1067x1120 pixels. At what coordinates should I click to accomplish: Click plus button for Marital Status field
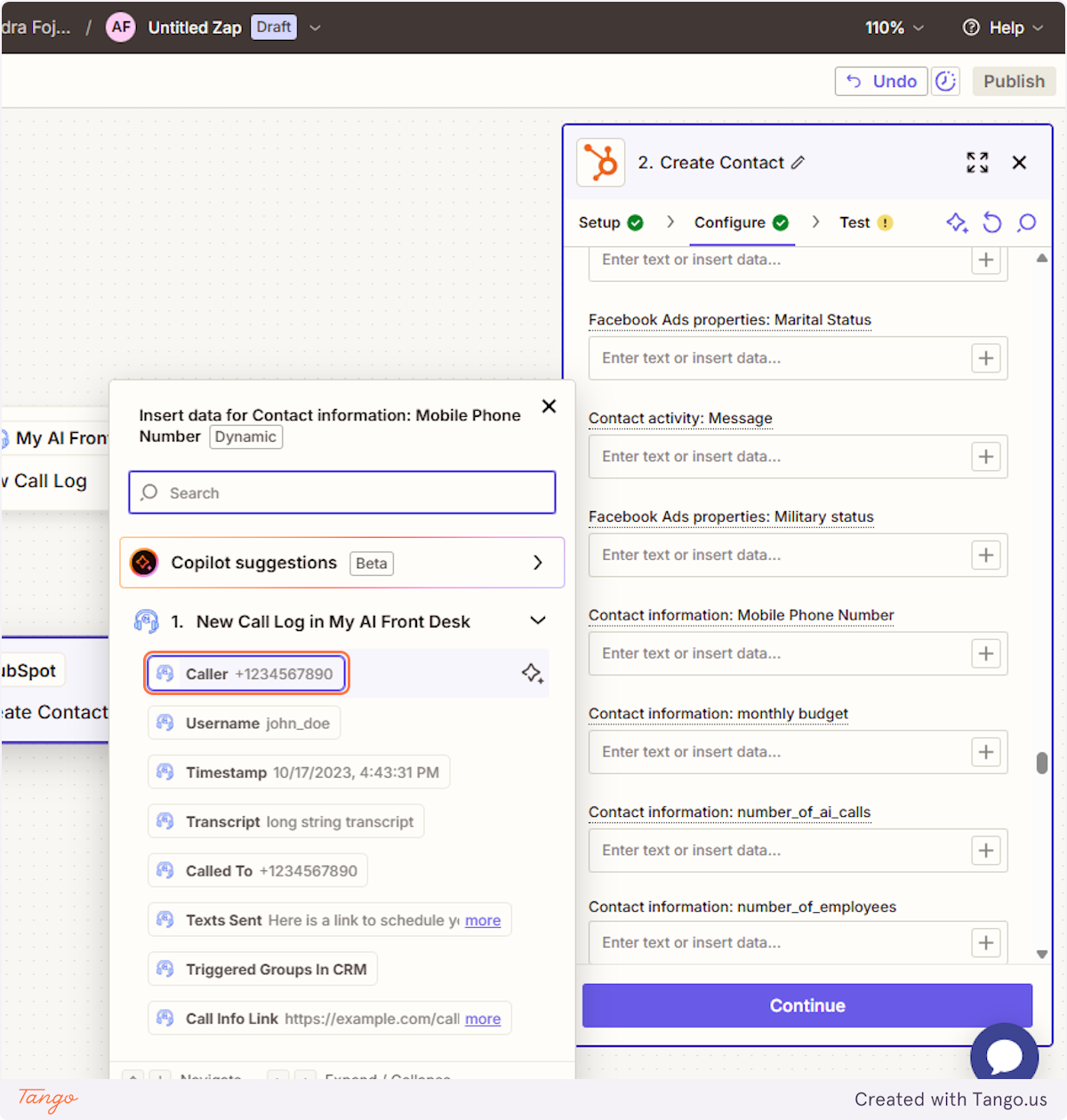pyautogui.click(x=985, y=358)
